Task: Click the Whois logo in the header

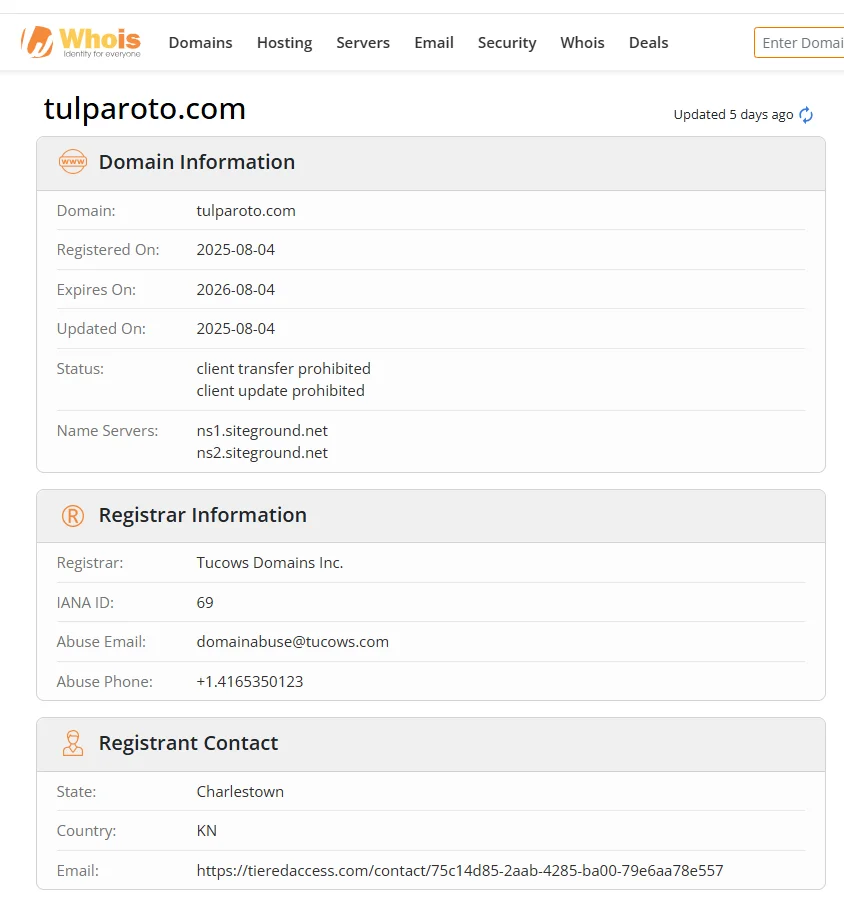Action: point(81,42)
